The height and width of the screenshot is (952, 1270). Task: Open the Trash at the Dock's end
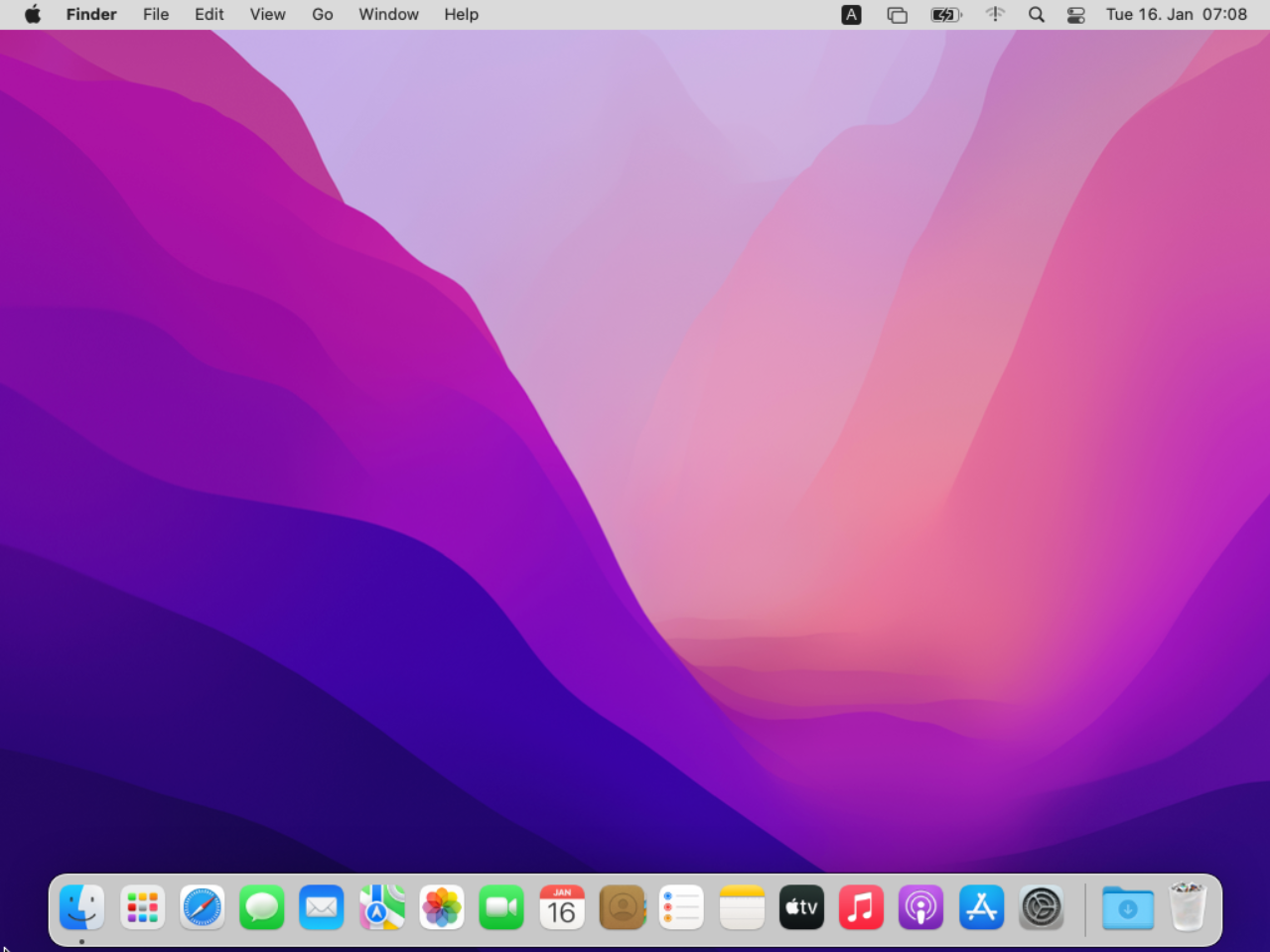(x=1188, y=906)
